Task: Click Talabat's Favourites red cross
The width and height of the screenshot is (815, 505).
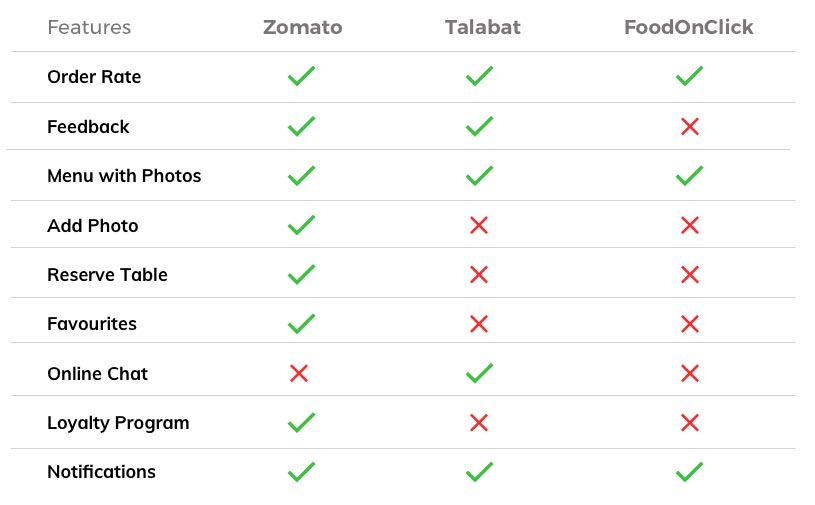Action: click(479, 323)
